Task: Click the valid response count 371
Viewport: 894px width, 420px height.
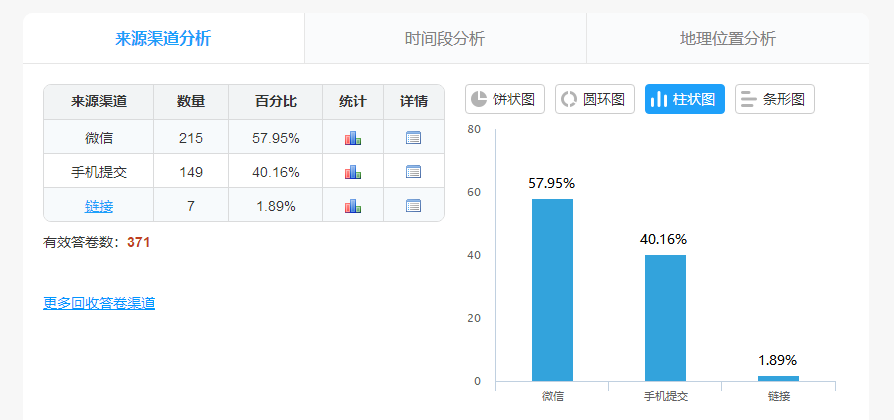Action: pos(139,243)
